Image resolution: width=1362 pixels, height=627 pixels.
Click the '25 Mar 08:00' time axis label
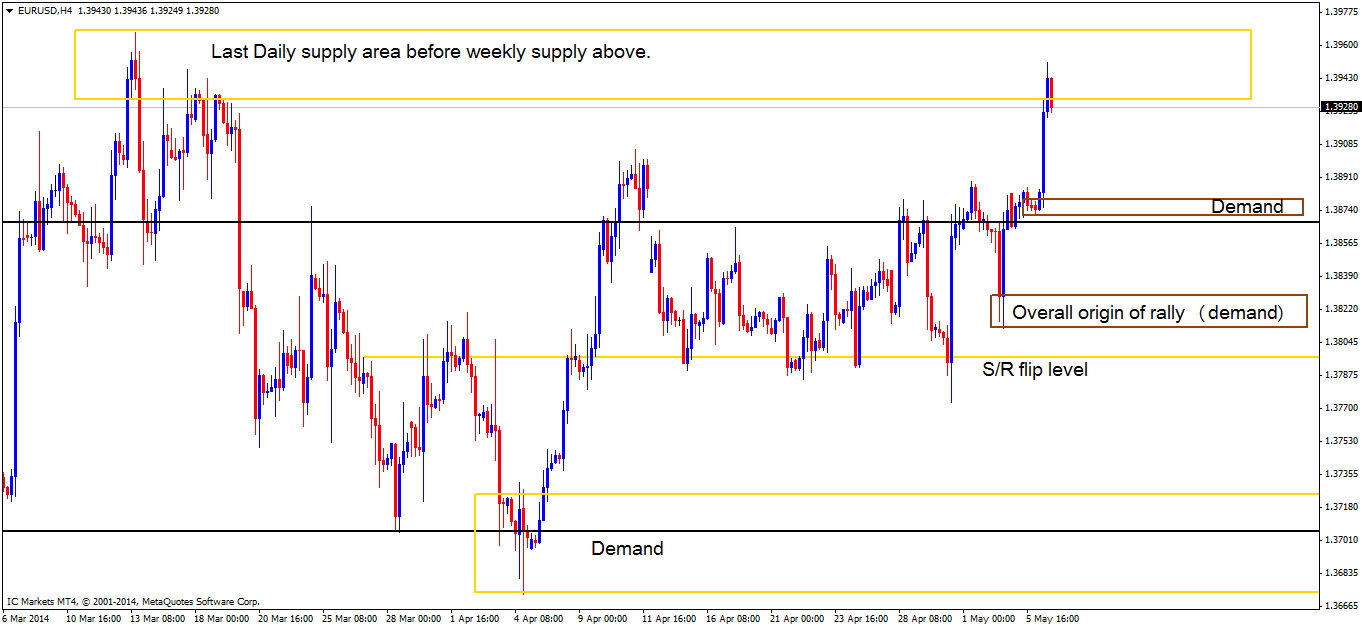[x=349, y=618]
